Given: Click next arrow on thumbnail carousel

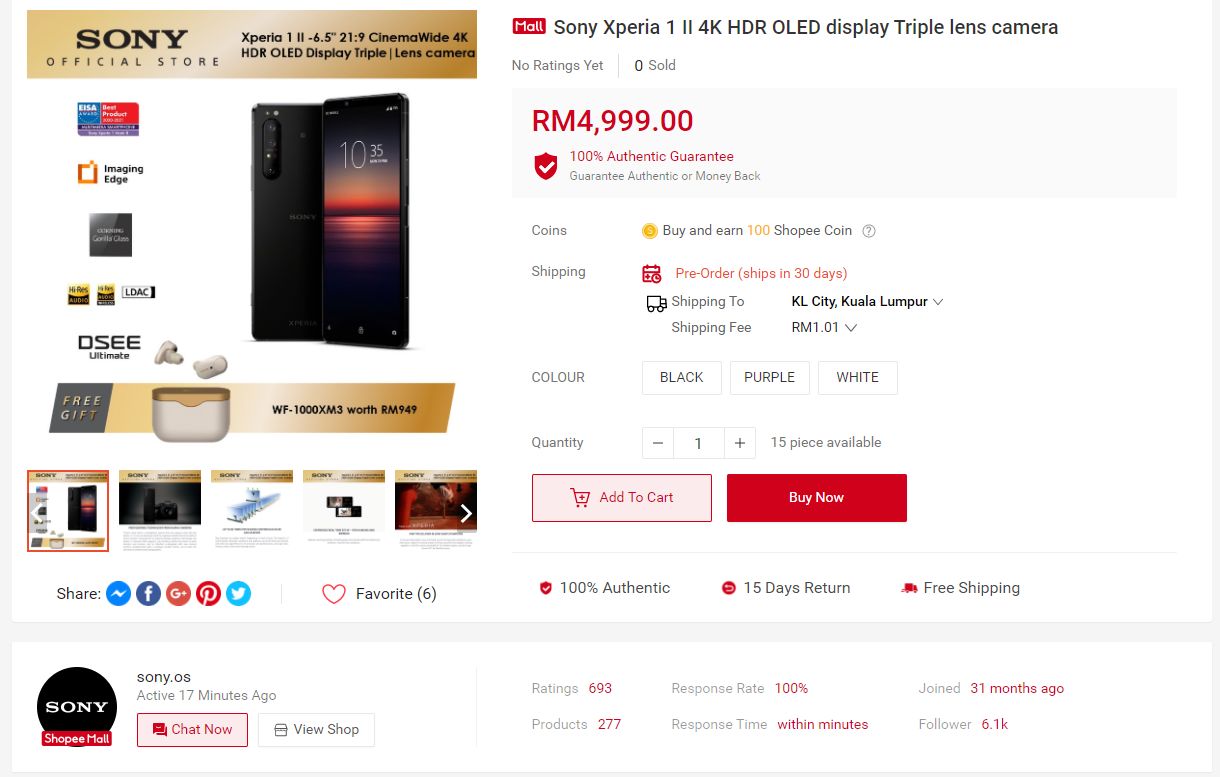Looking at the screenshot, I should pos(465,514).
